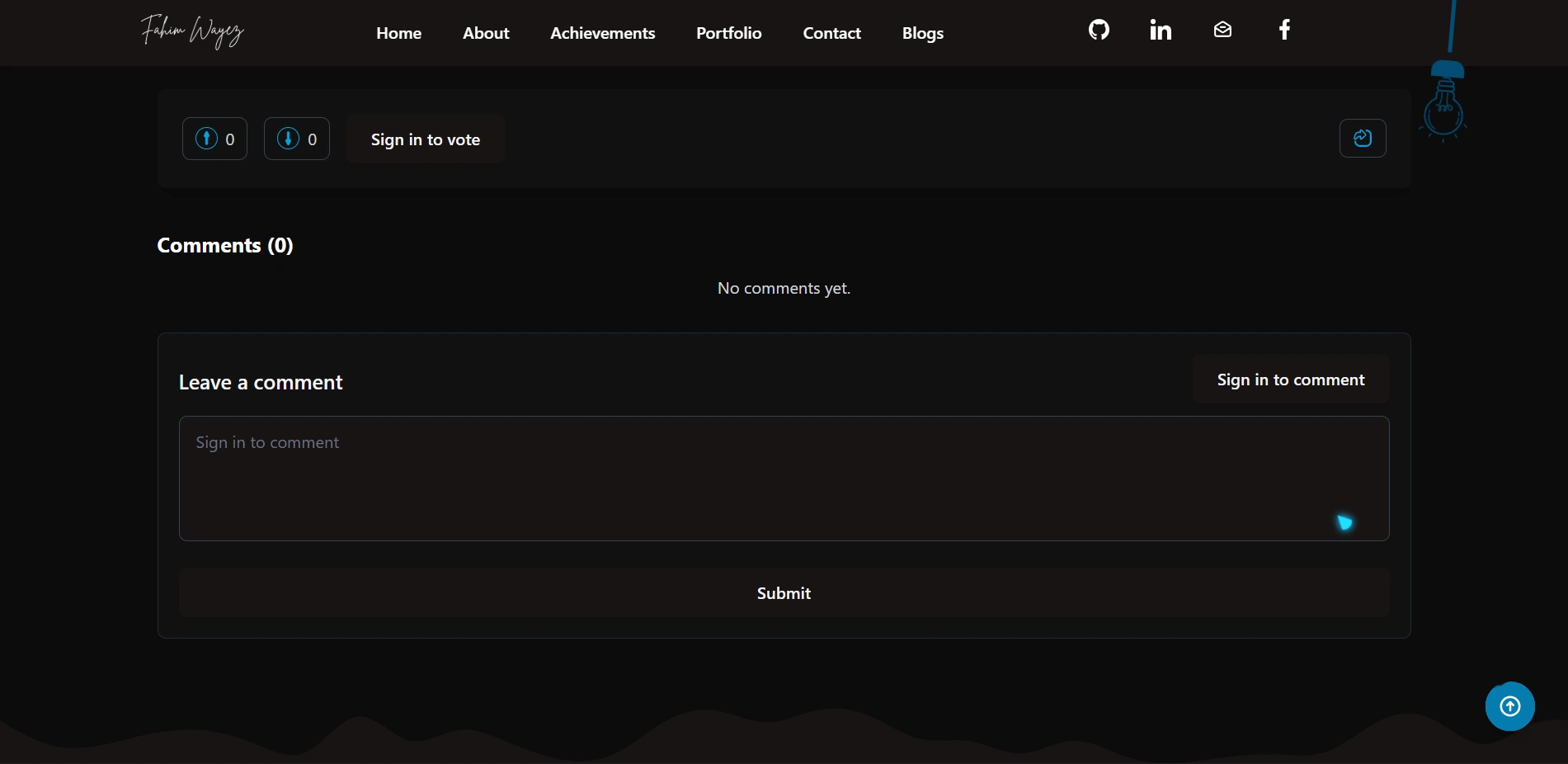Image resolution: width=1568 pixels, height=764 pixels.
Task: Click inside the comment text box
Action: (x=783, y=479)
